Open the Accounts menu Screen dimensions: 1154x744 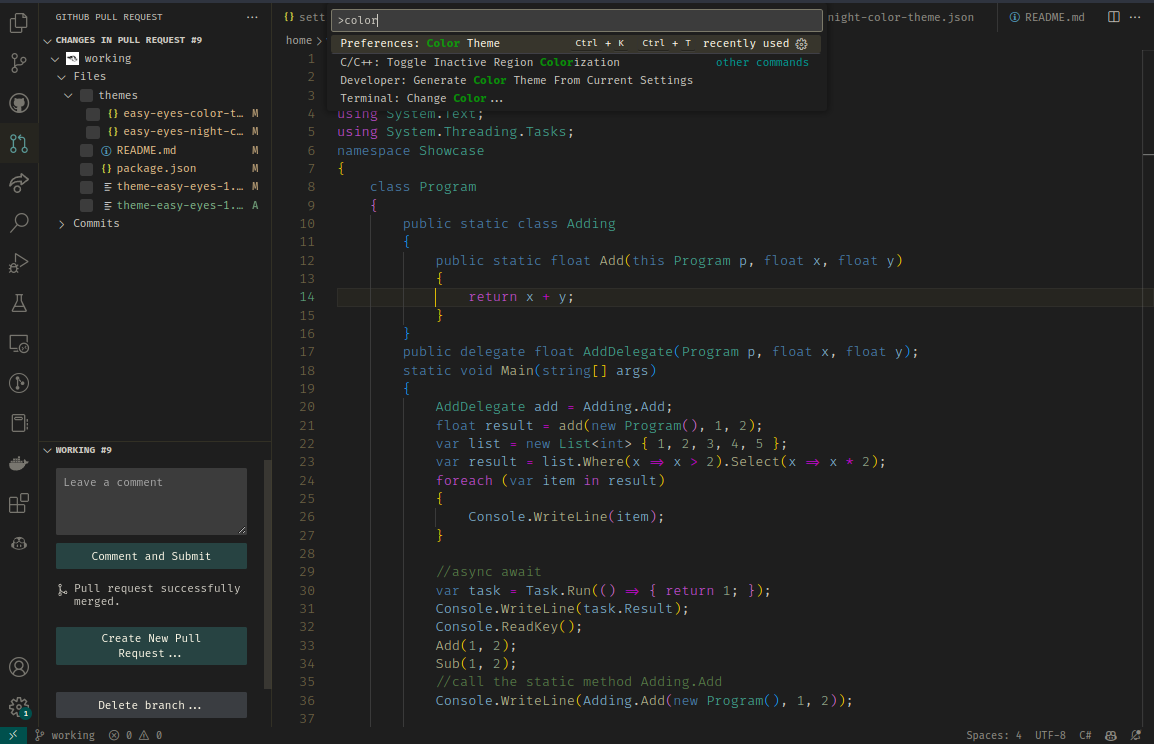pos(19,667)
